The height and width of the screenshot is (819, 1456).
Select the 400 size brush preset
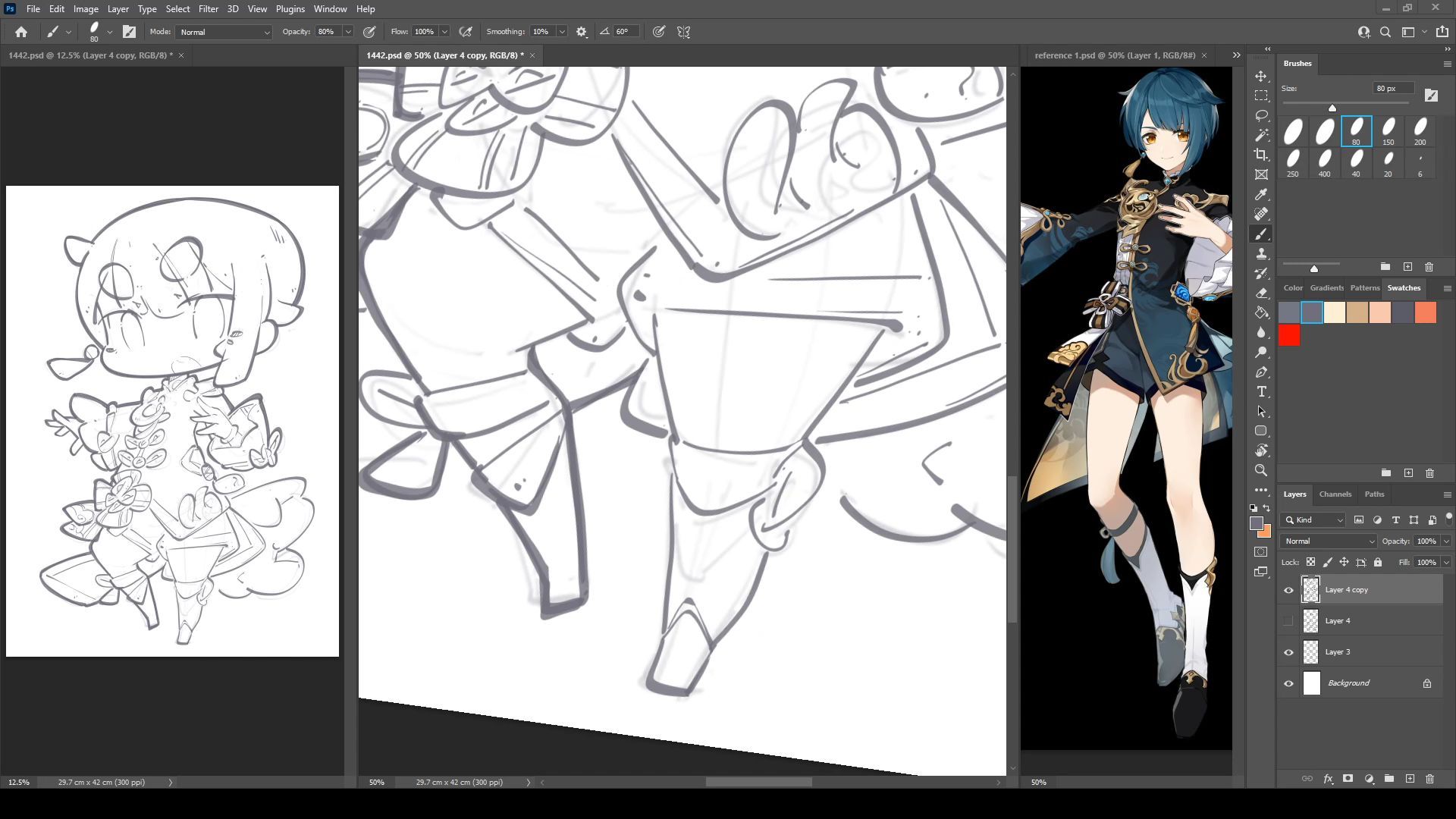pyautogui.click(x=1324, y=163)
